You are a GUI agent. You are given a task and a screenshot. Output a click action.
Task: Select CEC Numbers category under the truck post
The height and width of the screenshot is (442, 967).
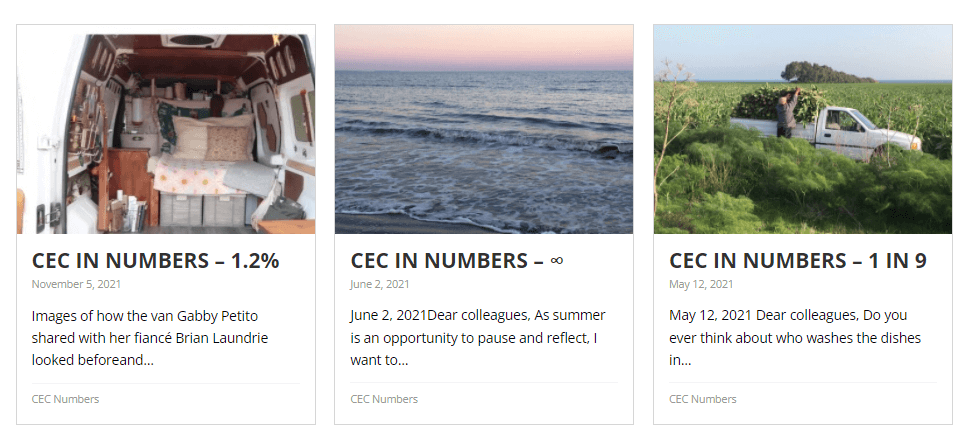703,399
